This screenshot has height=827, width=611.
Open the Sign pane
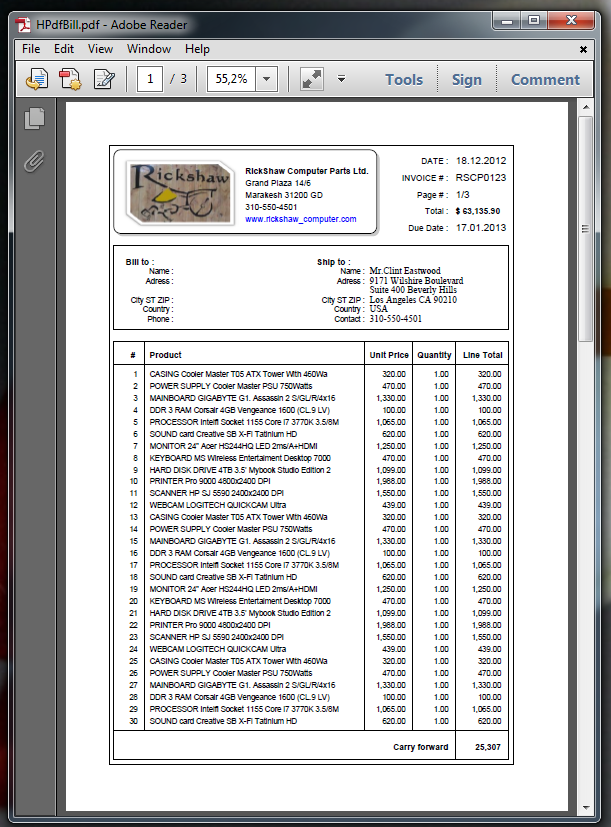coord(466,80)
